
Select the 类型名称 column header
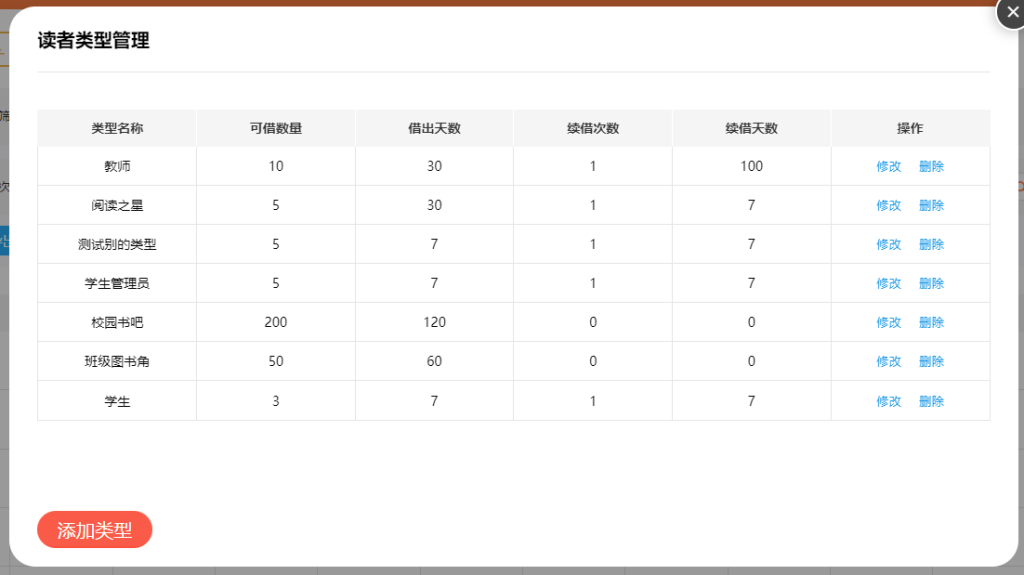(117, 128)
